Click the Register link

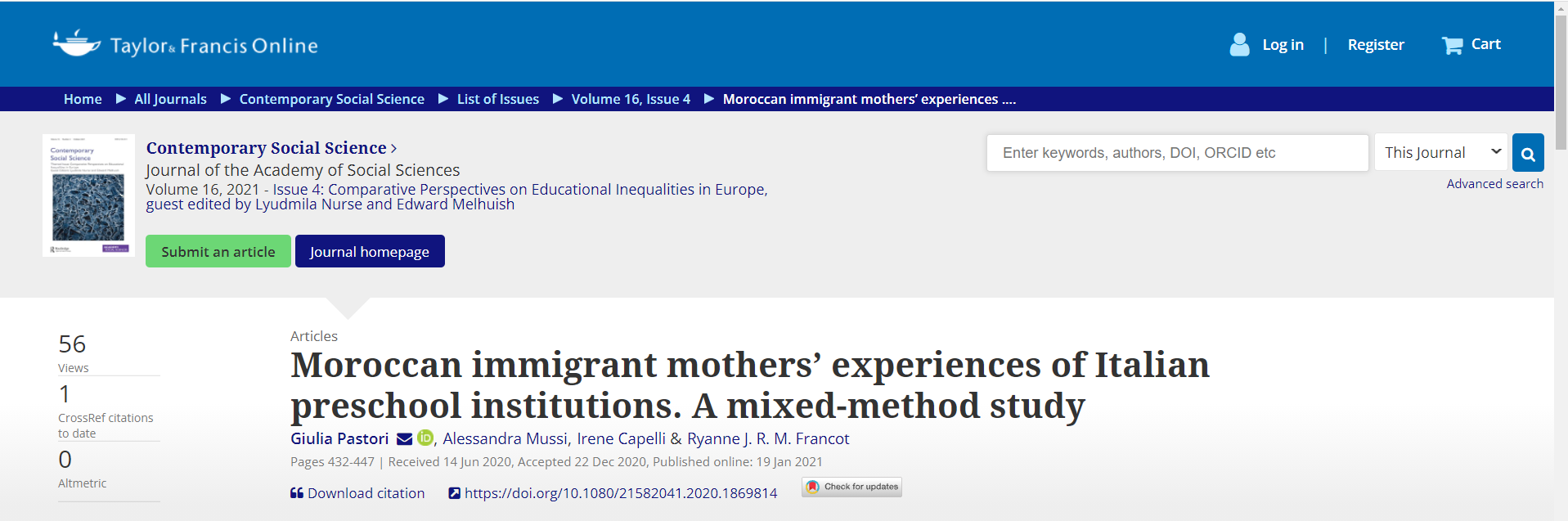click(x=1375, y=45)
